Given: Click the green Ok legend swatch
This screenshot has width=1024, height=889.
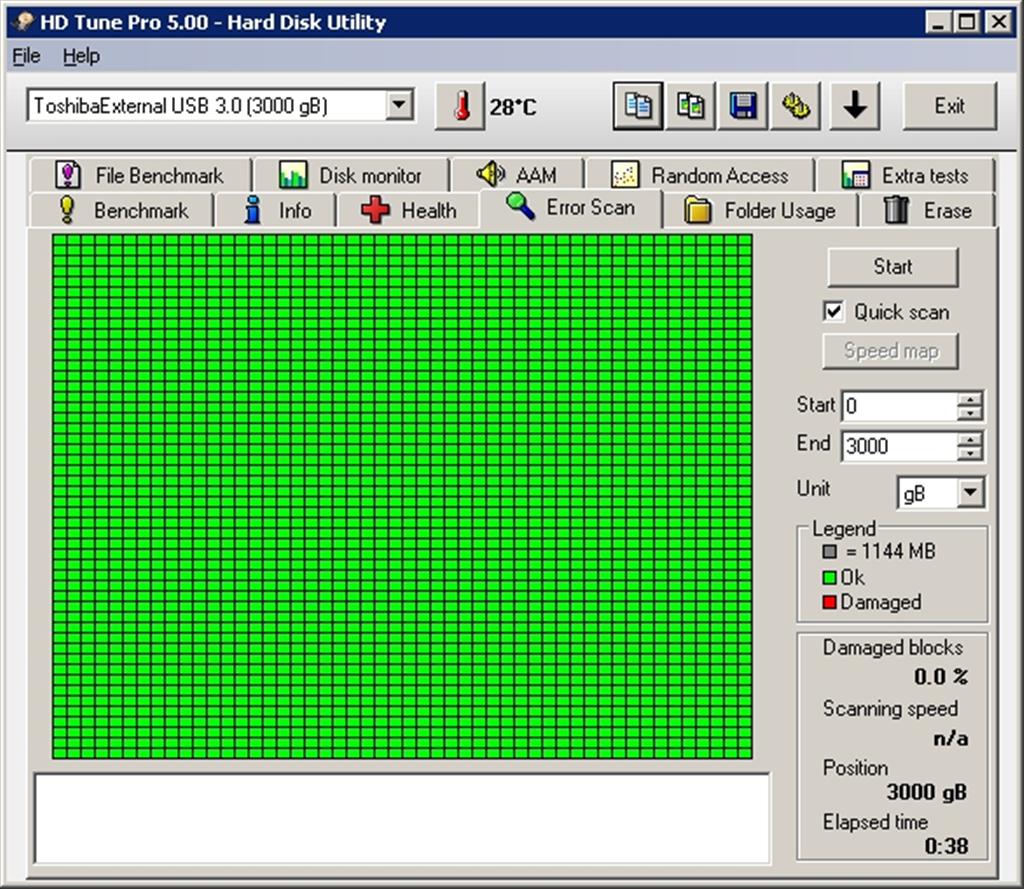Looking at the screenshot, I should (x=829, y=577).
